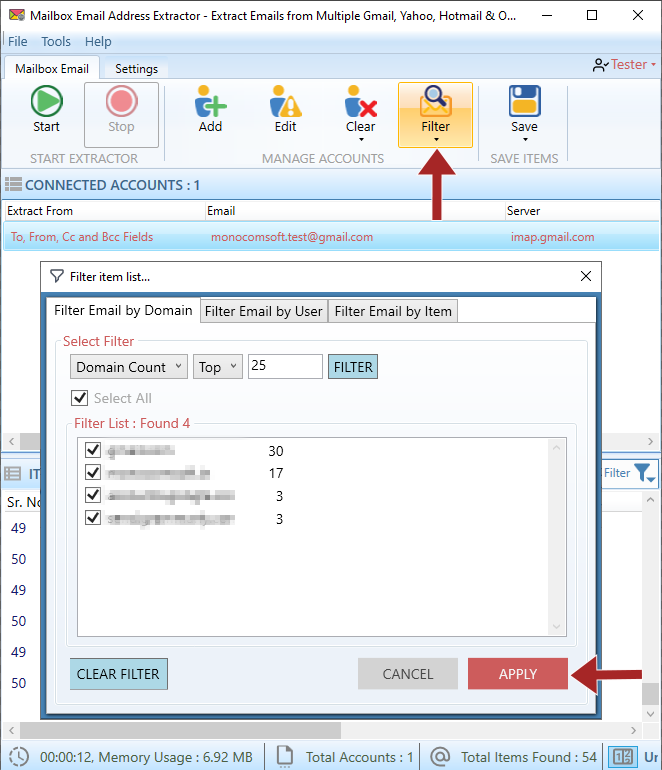Click the @ Total Items Found icon
Viewport: 662px width, 770px height.
[440, 757]
